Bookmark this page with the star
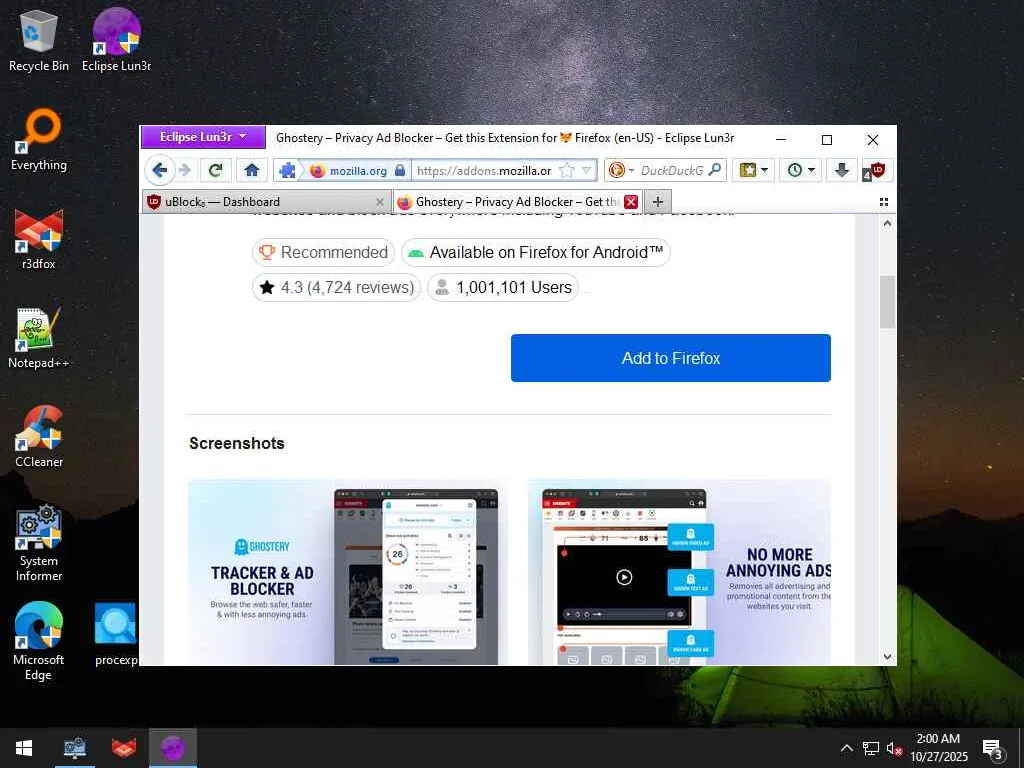The height and width of the screenshot is (768, 1024). click(x=567, y=170)
